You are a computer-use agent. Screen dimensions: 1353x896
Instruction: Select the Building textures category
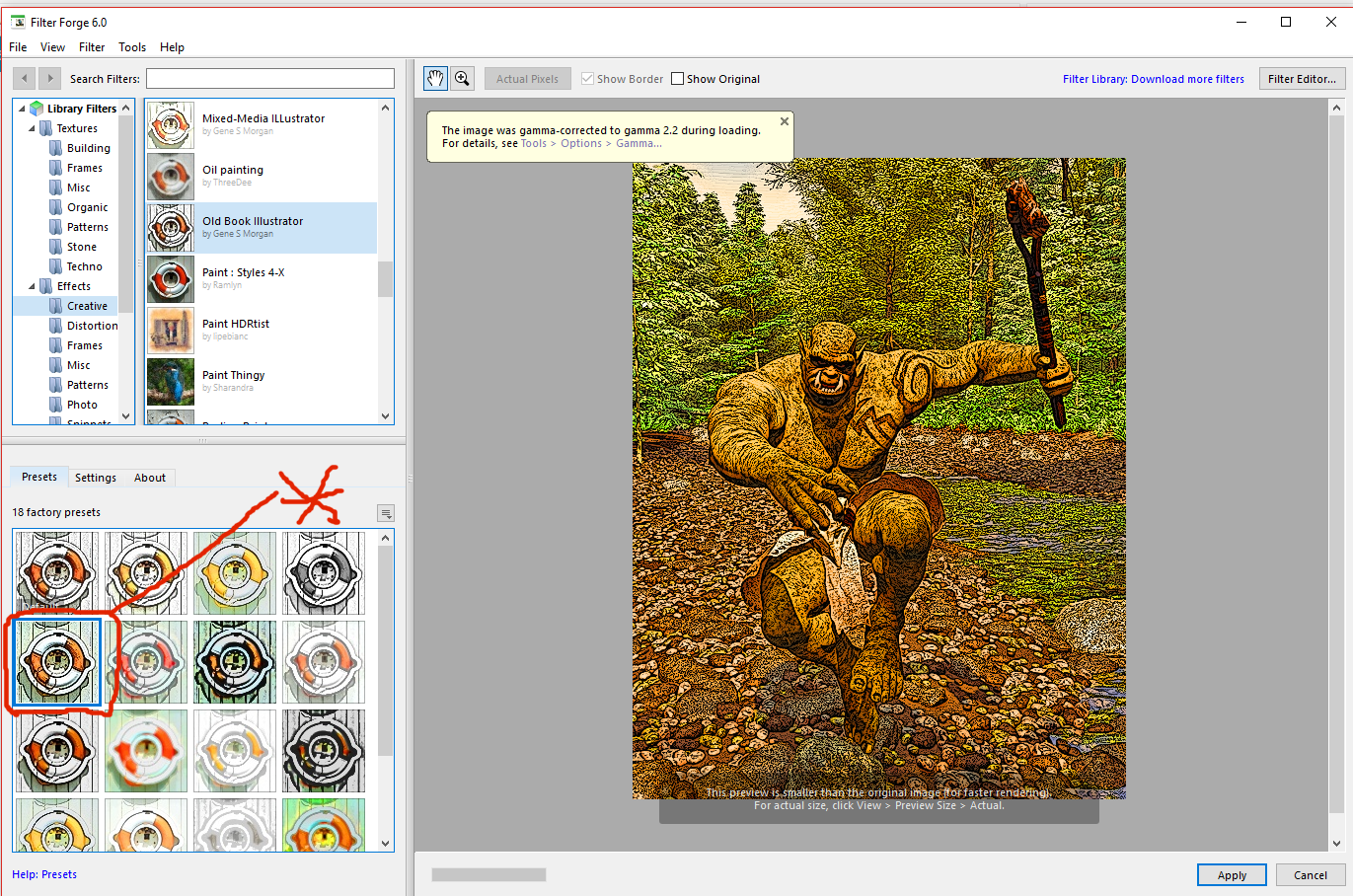click(x=88, y=148)
